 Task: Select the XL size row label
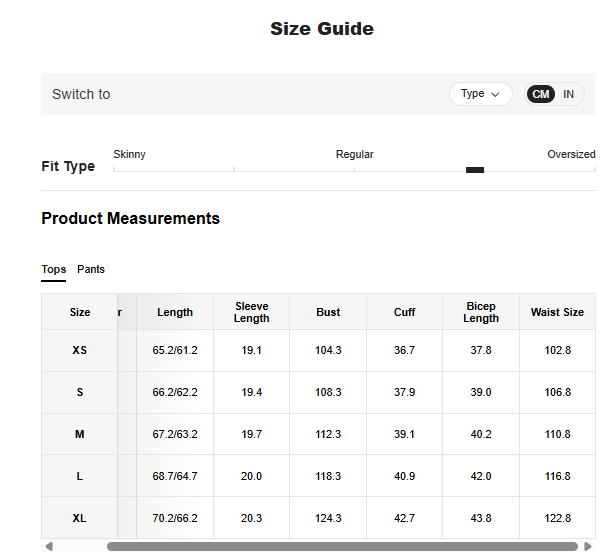click(80, 518)
